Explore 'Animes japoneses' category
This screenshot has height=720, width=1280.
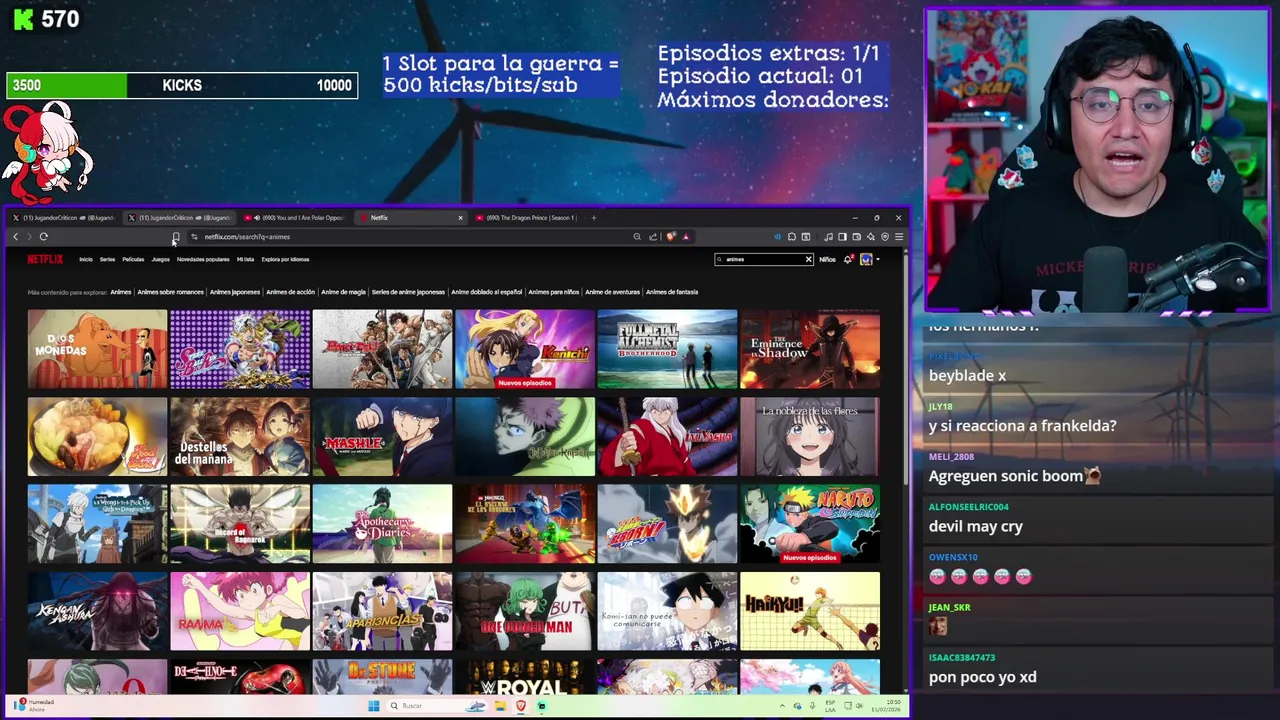[x=235, y=292]
